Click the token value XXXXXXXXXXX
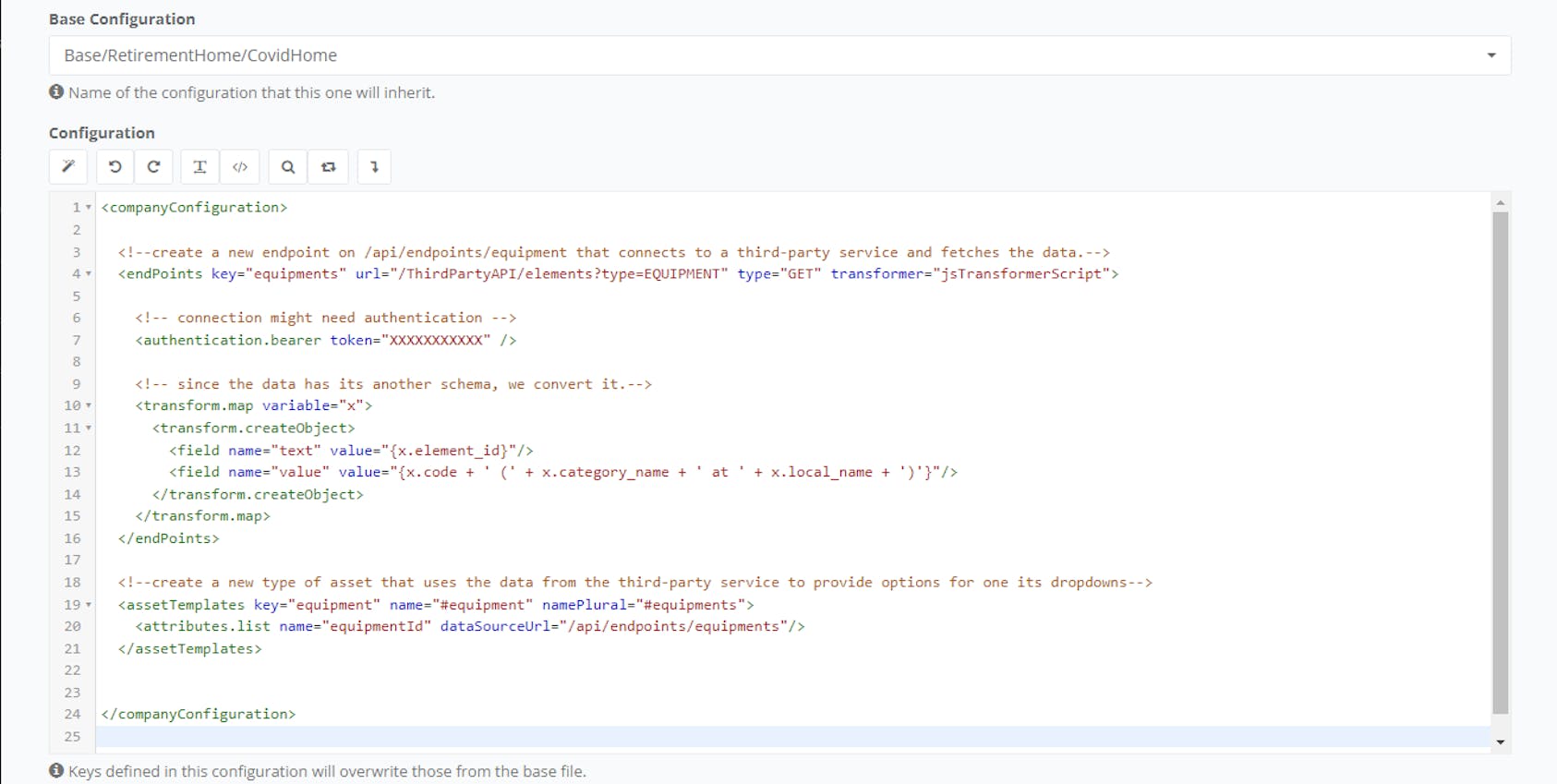The height and width of the screenshot is (784, 1557). pos(436,340)
